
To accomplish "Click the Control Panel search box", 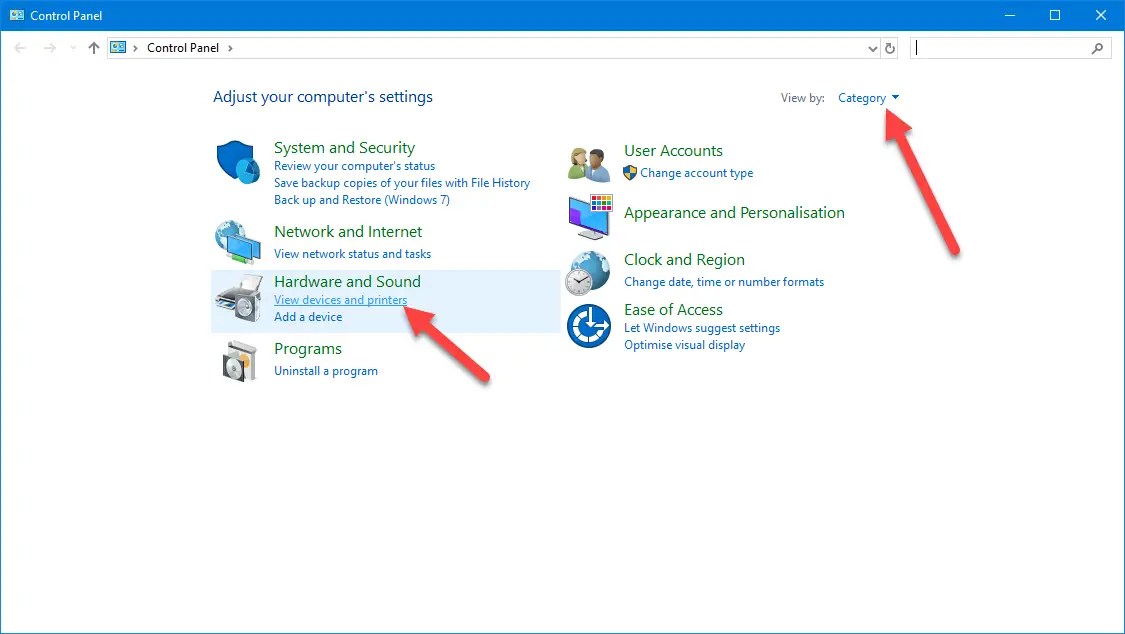I will point(1000,48).
